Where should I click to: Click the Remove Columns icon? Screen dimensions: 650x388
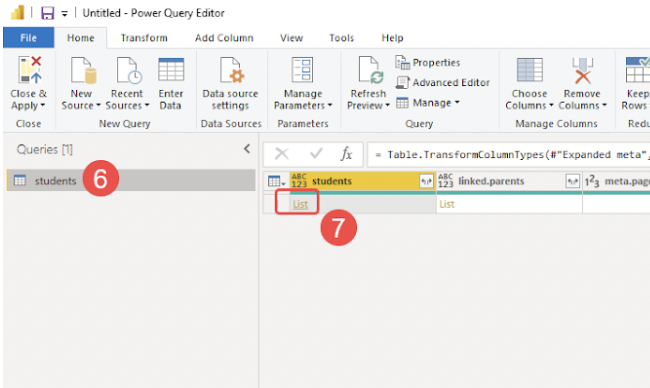[582, 70]
